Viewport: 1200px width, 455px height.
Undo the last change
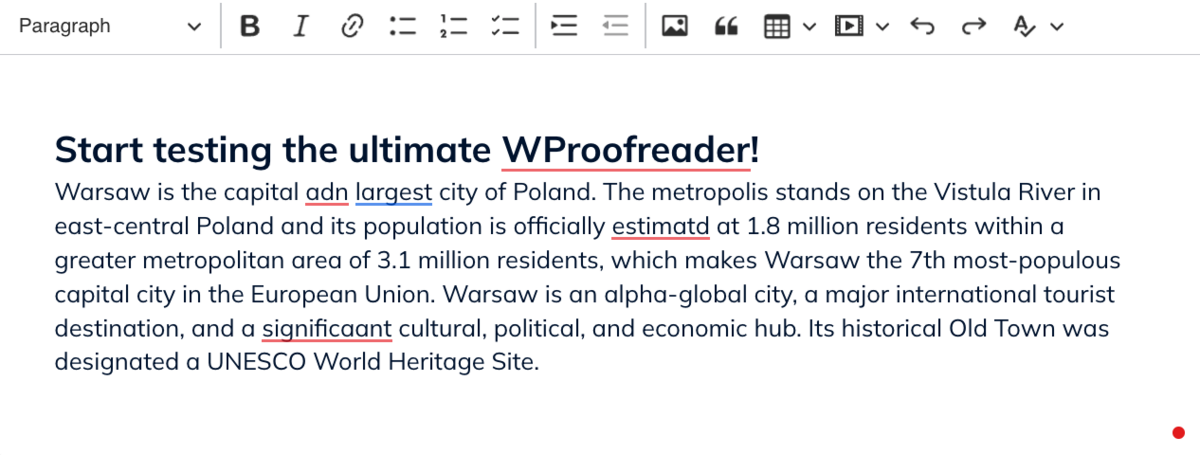pos(922,27)
